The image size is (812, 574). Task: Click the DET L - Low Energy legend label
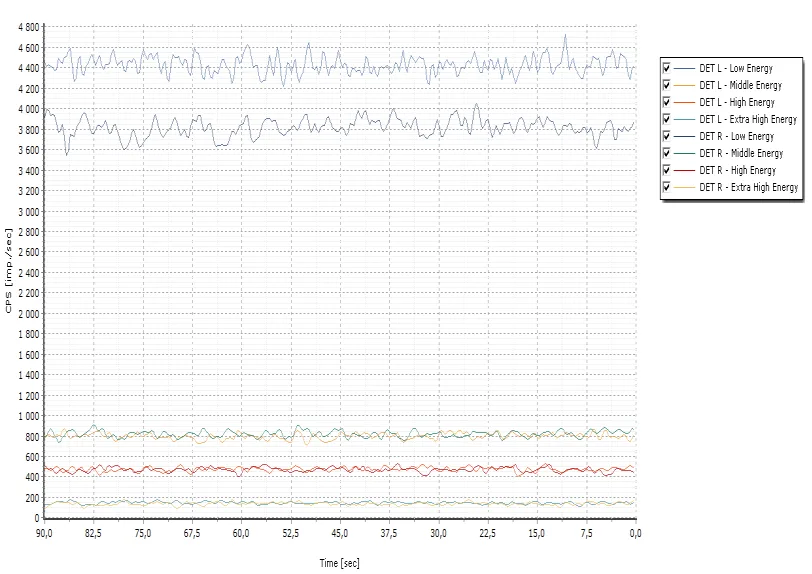click(x=736, y=68)
